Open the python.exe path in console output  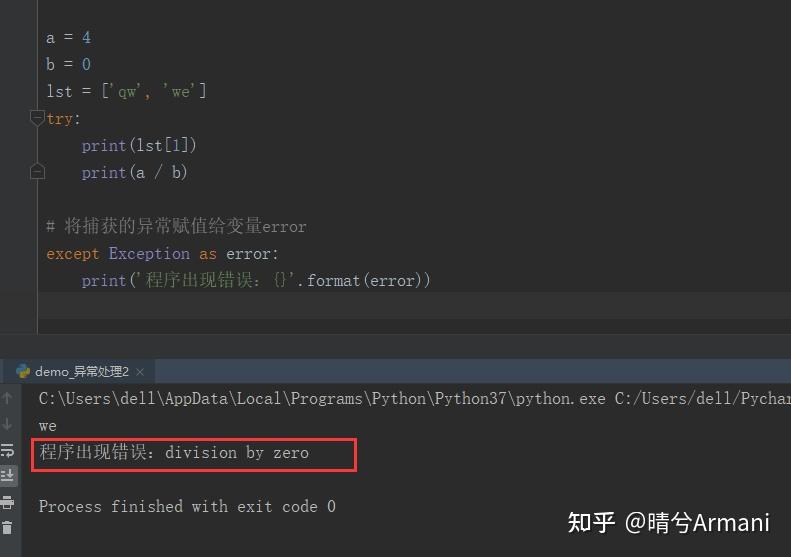pos(322,399)
